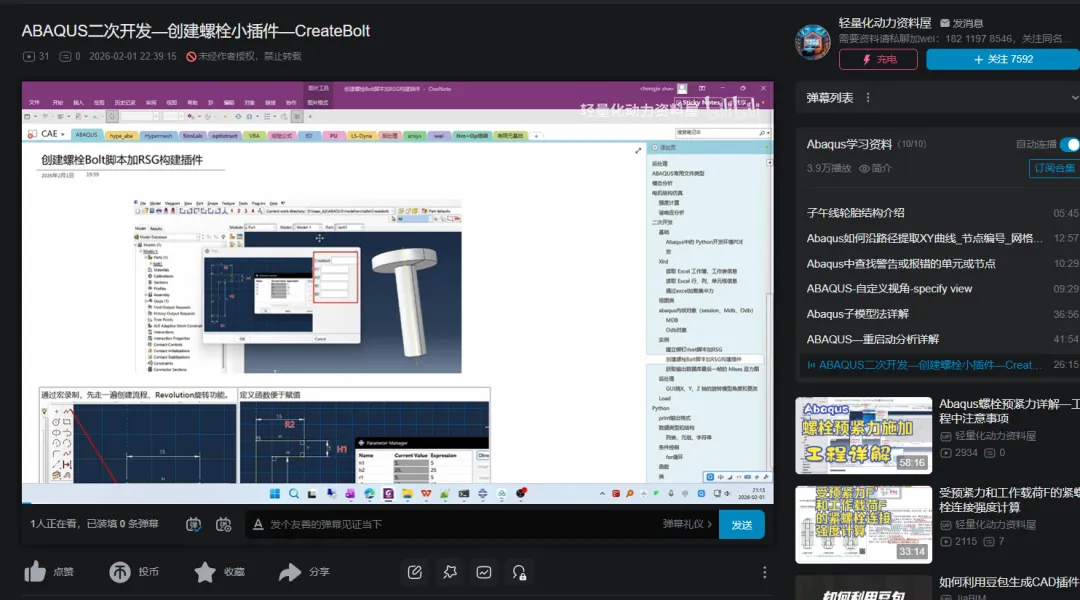Open the note-taking pencil icon below video
The height and width of the screenshot is (600, 1080).
click(x=415, y=572)
